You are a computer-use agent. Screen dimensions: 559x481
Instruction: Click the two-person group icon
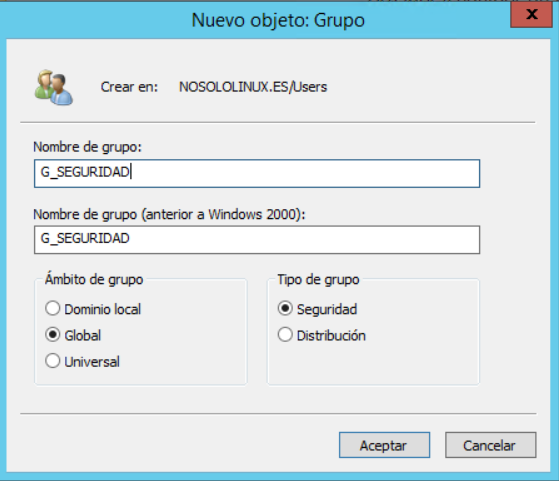click(54, 88)
